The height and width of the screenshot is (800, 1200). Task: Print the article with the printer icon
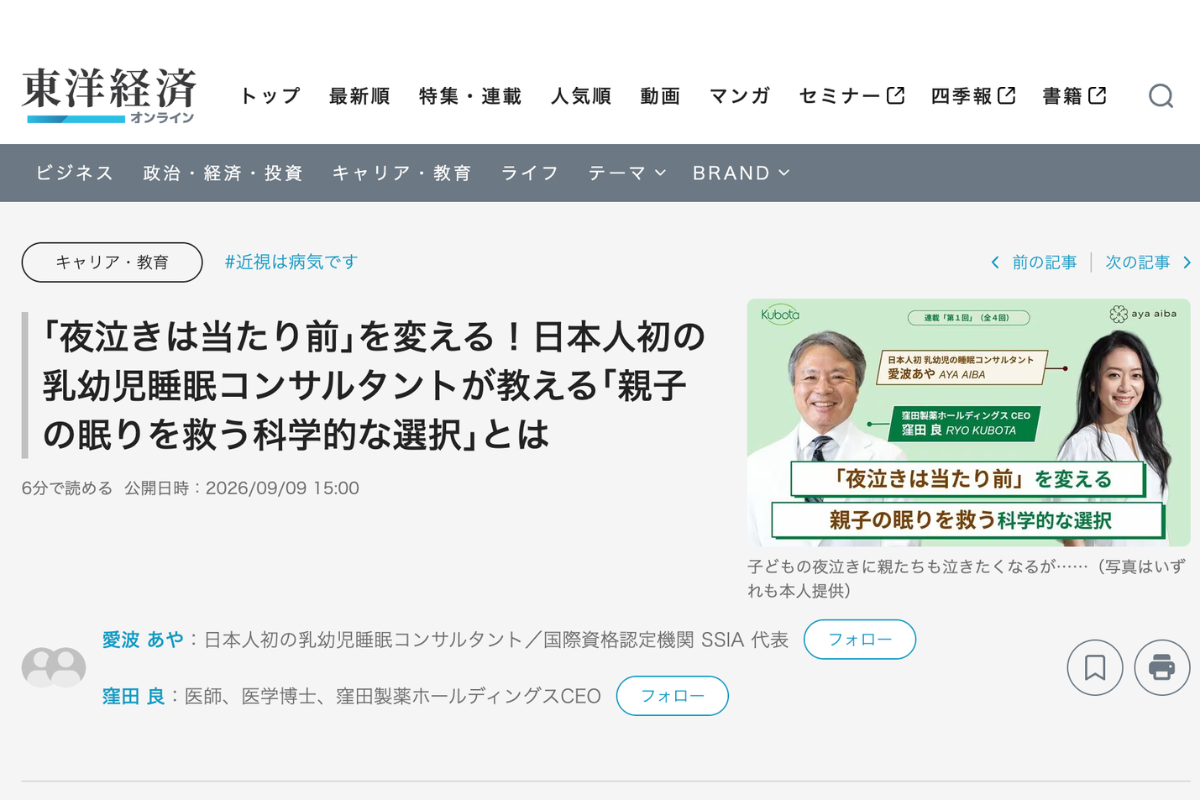1162,668
